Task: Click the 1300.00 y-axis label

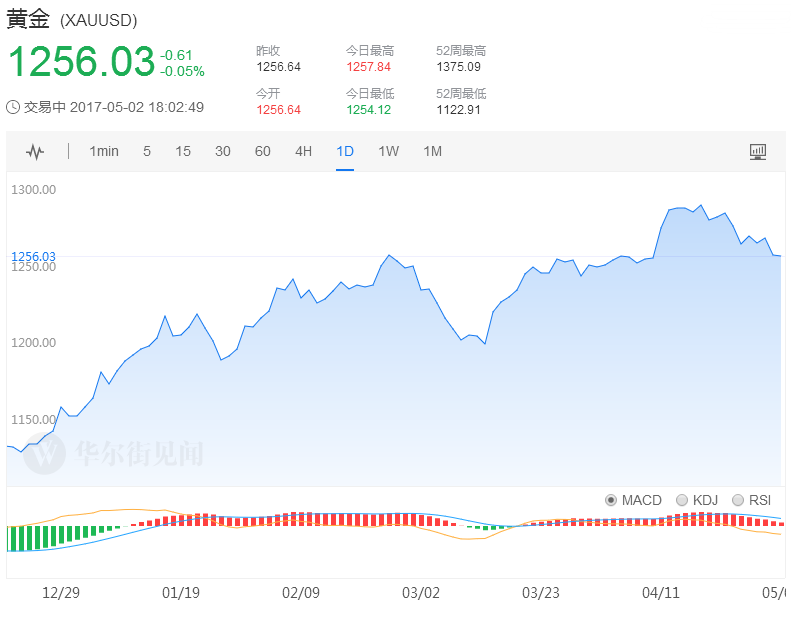Action: tap(33, 190)
